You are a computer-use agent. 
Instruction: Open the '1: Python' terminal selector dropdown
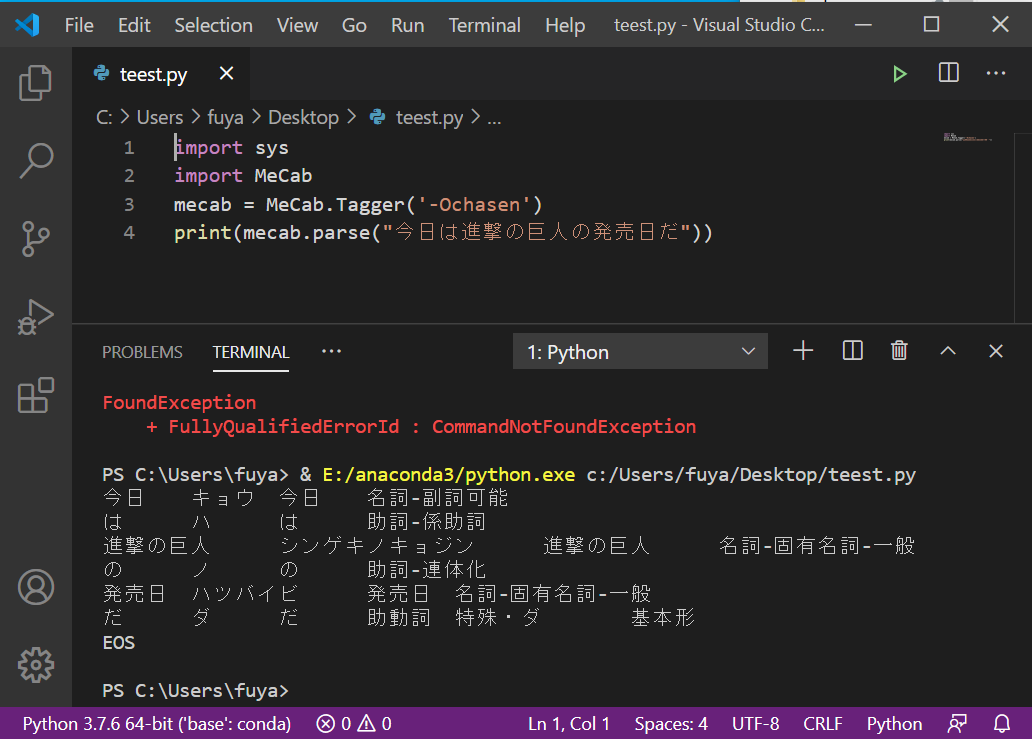640,352
